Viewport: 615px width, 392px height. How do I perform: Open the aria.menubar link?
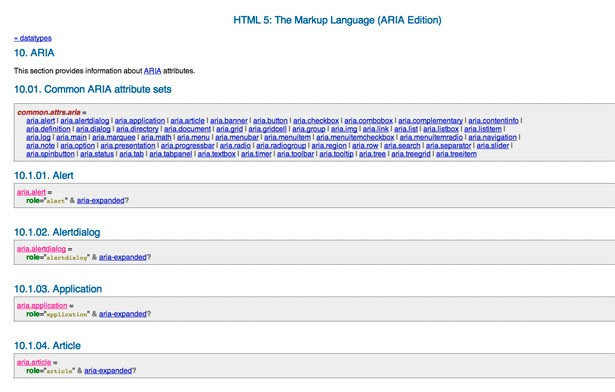(x=237, y=137)
